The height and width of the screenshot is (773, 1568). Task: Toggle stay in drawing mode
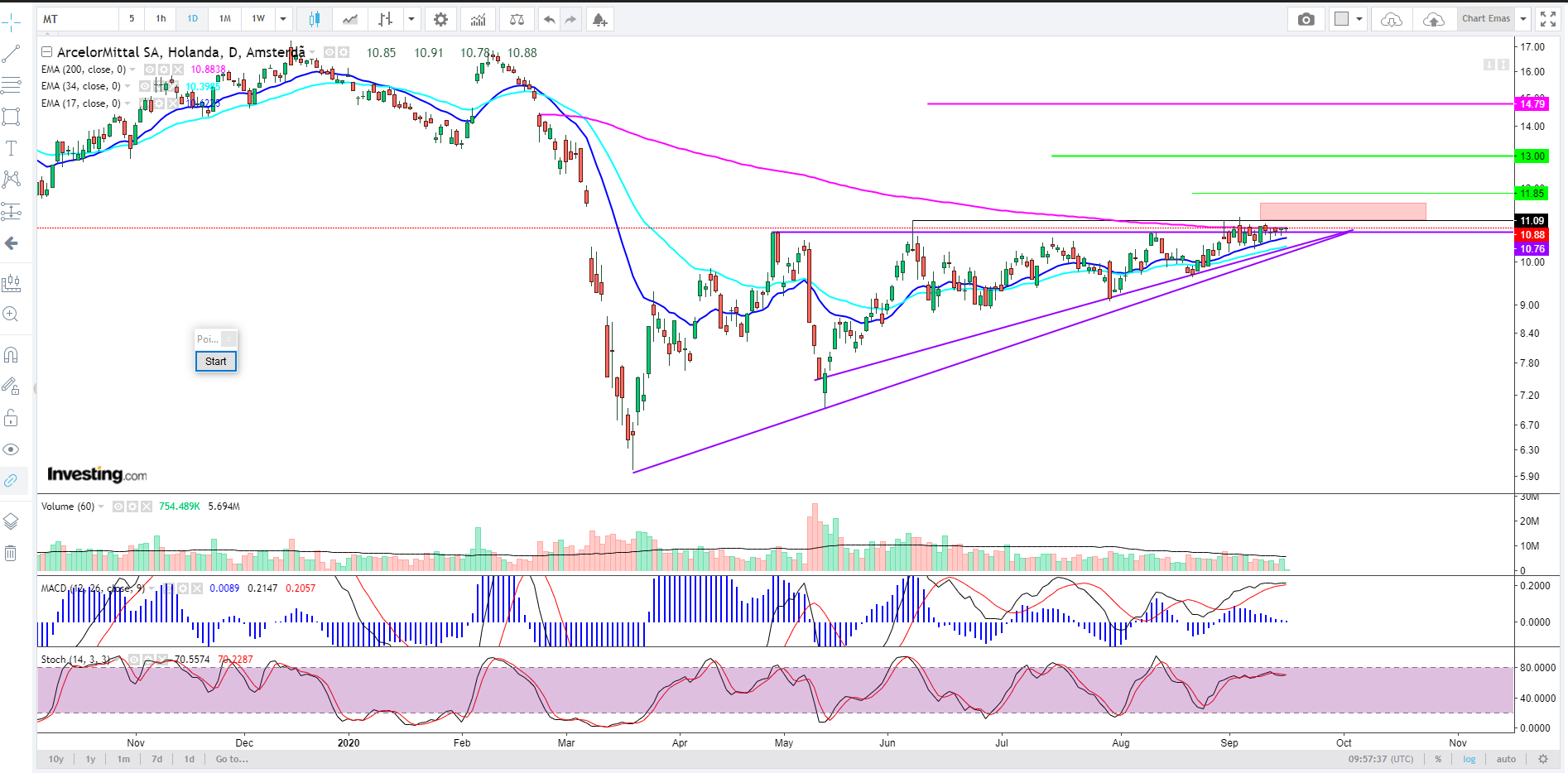coord(12,386)
